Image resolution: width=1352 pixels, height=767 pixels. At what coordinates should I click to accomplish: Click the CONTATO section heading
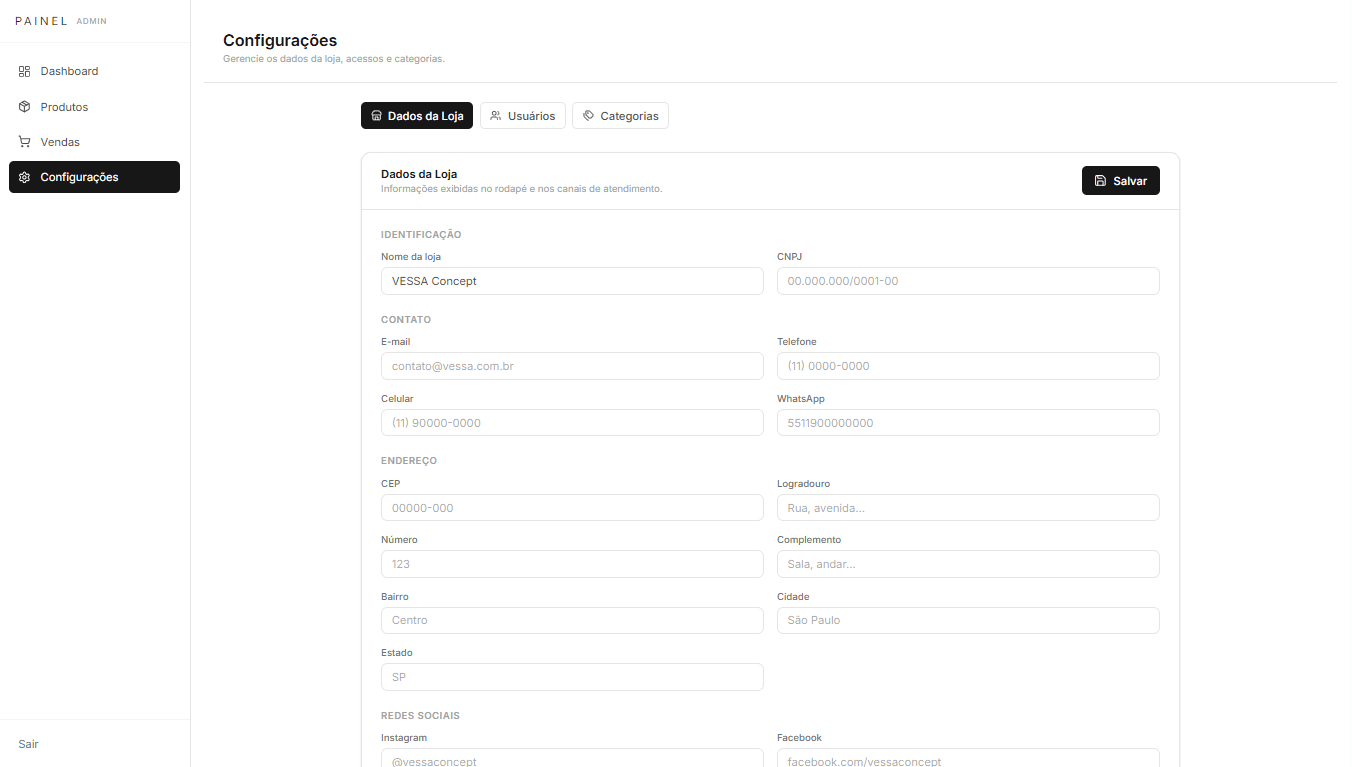coord(406,320)
